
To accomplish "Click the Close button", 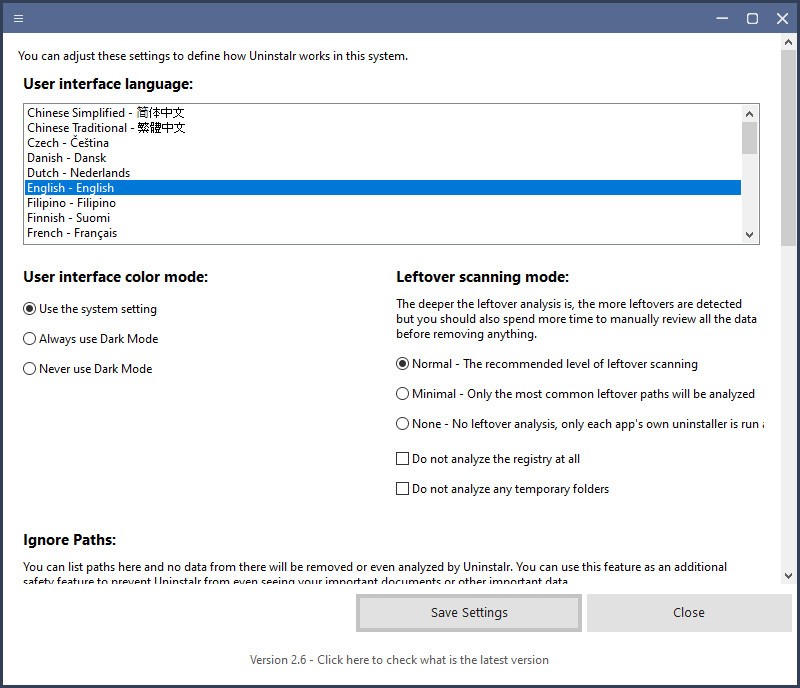I will pyautogui.click(x=689, y=613).
